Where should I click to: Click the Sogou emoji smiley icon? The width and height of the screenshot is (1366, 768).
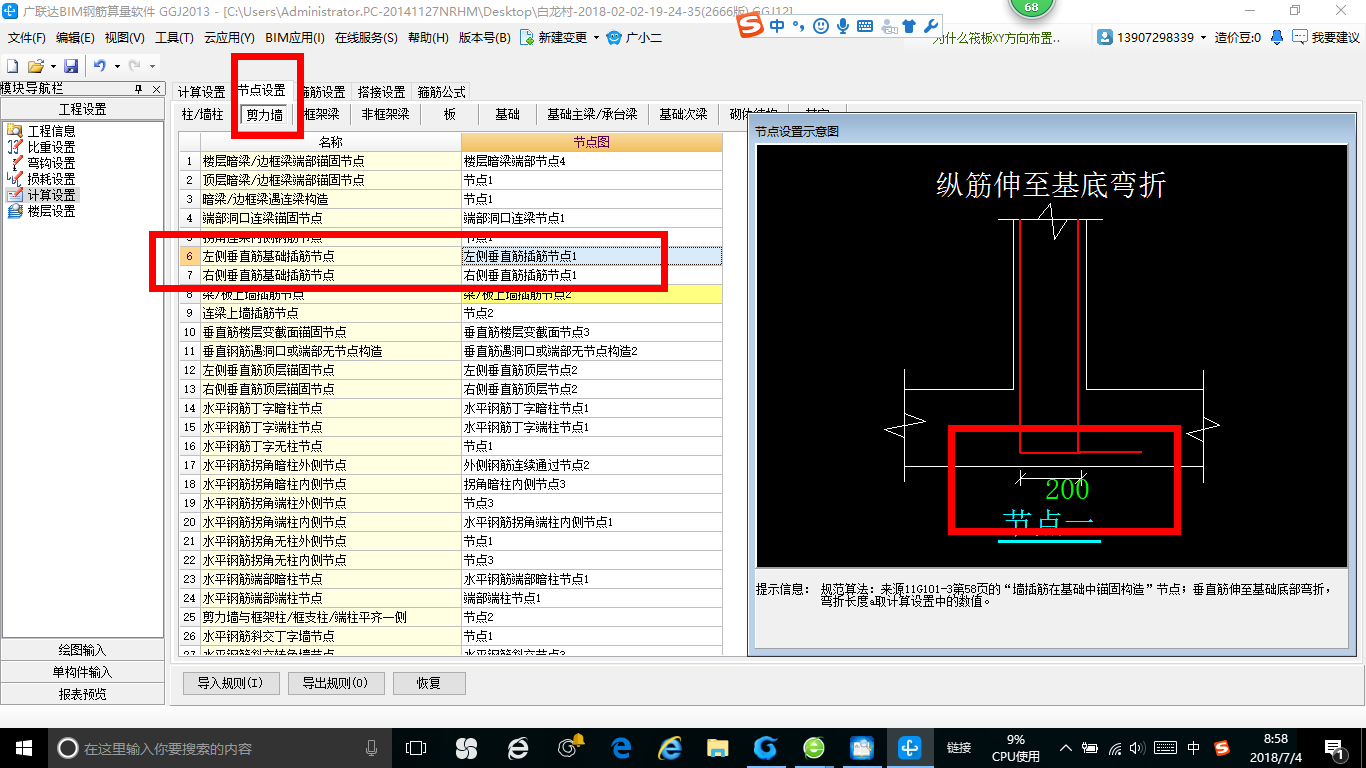[821, 26]
